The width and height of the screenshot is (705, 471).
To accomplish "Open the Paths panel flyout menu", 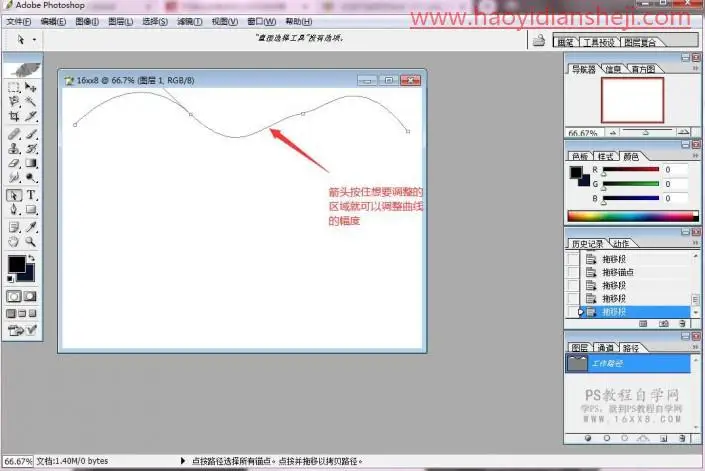I will tap(696, 347).
